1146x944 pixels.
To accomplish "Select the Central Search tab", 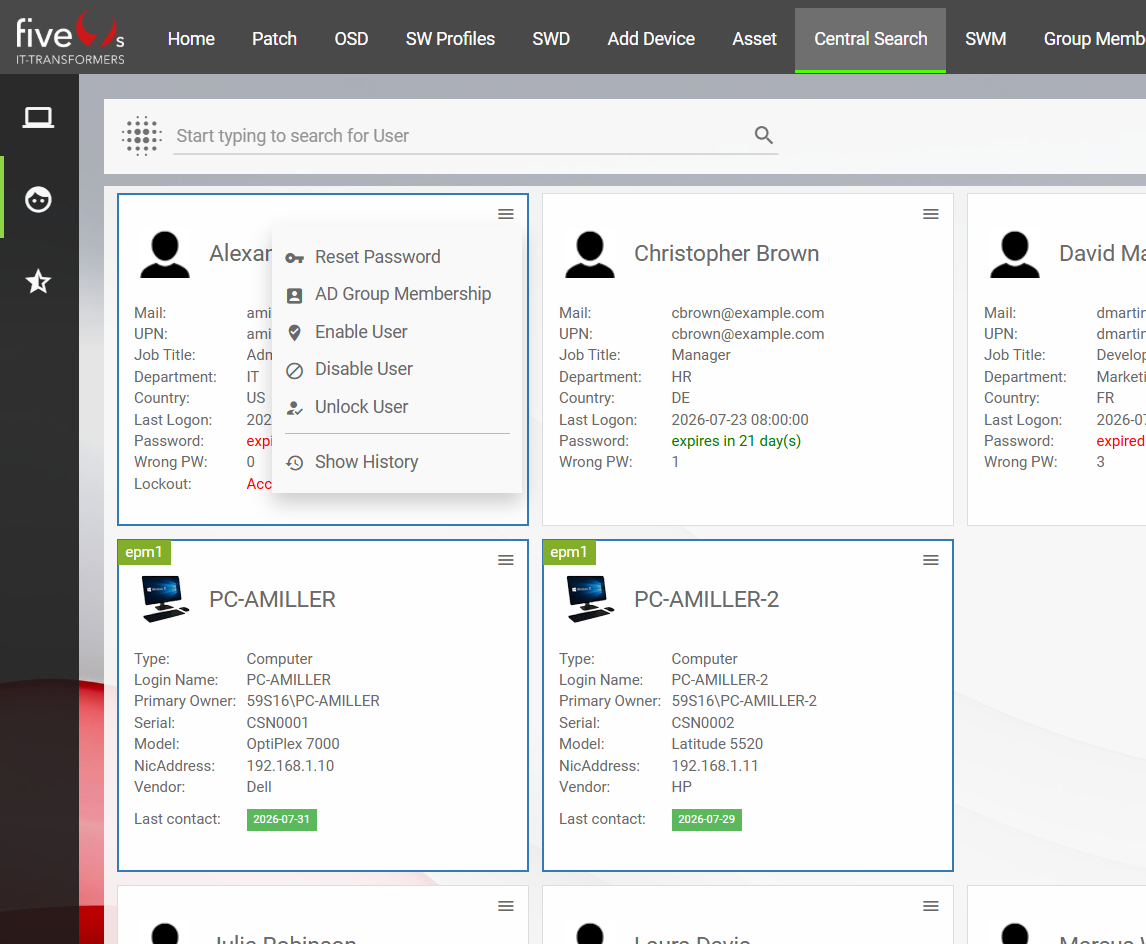I will (x=870, y=39).
